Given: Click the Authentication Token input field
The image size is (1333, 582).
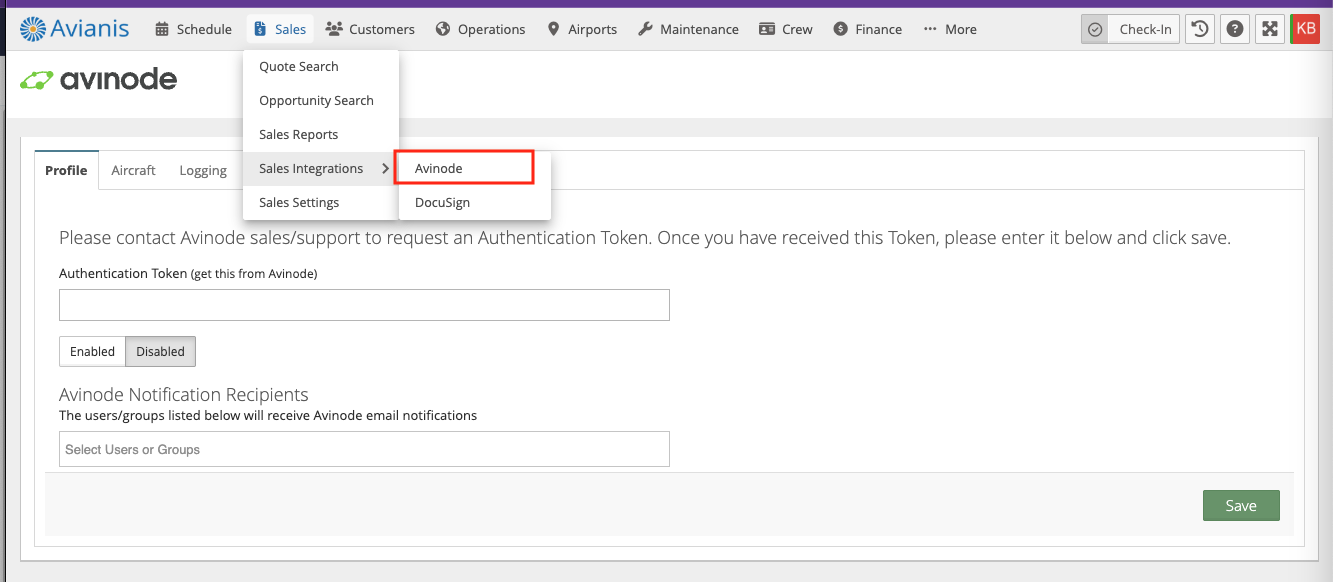Looking at the screenshot, I should 364,305.
